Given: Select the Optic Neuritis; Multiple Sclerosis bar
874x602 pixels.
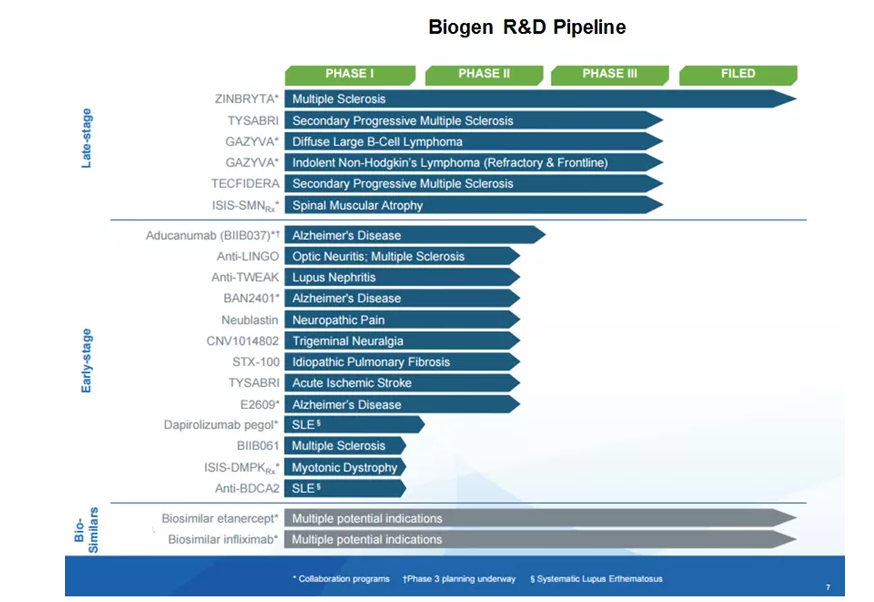Looking at the screenshot, I should pyautogui.click(x=402, y=257).
